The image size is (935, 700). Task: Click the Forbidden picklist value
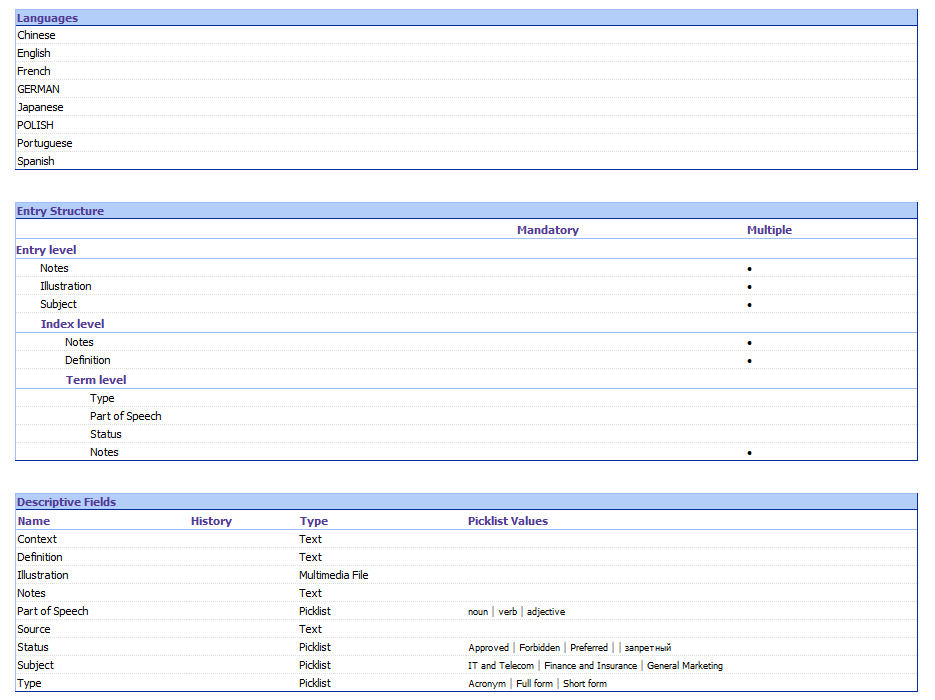tap(540, 648)
